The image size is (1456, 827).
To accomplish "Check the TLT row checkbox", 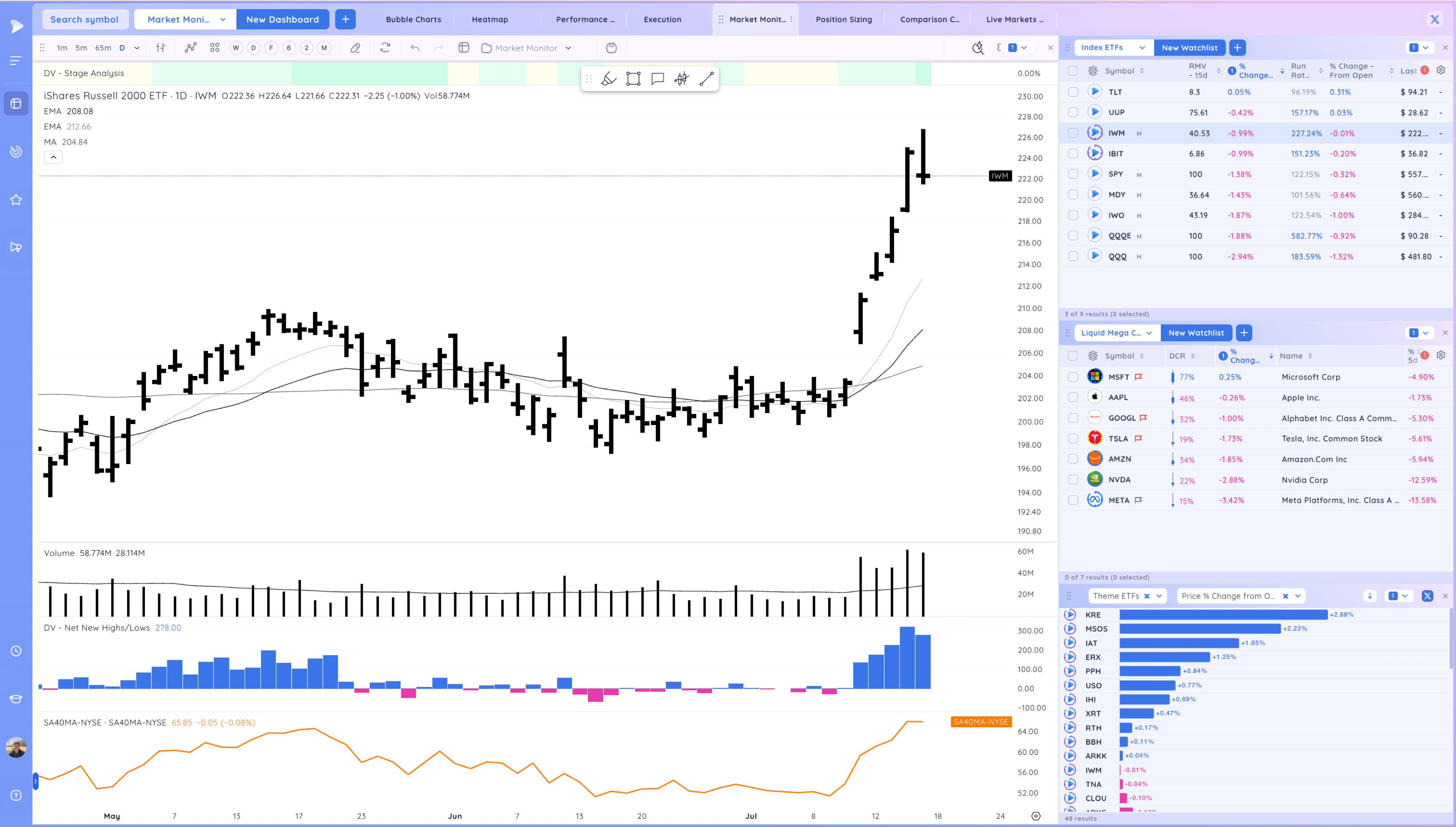I will [1073, 92].
